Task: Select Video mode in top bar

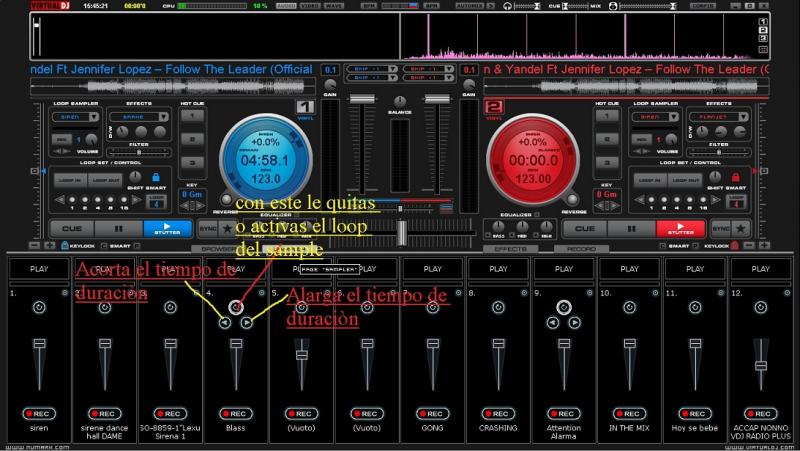Action: 310,6
